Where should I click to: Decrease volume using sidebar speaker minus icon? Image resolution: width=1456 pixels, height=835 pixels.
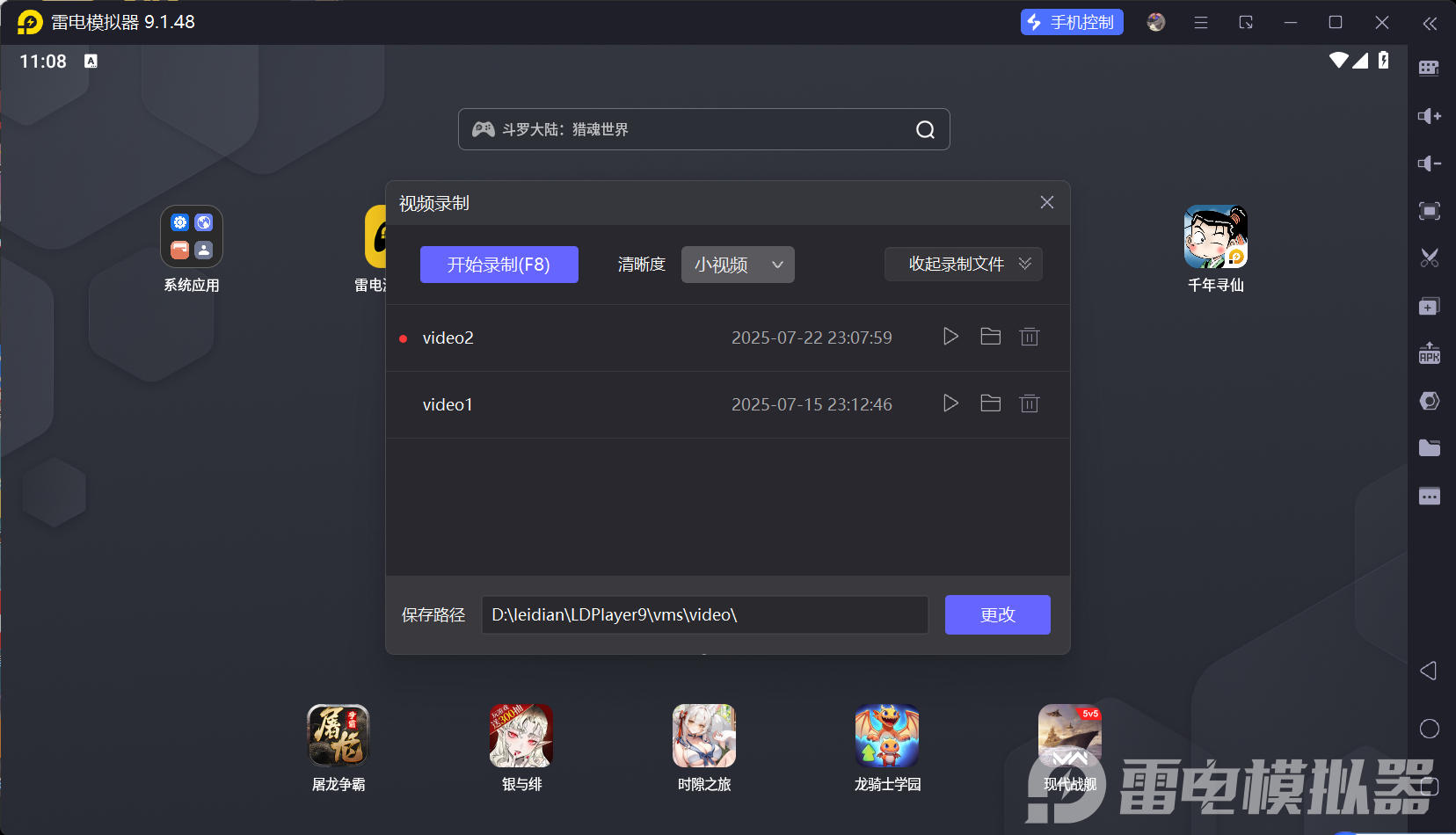point(1430,163)
